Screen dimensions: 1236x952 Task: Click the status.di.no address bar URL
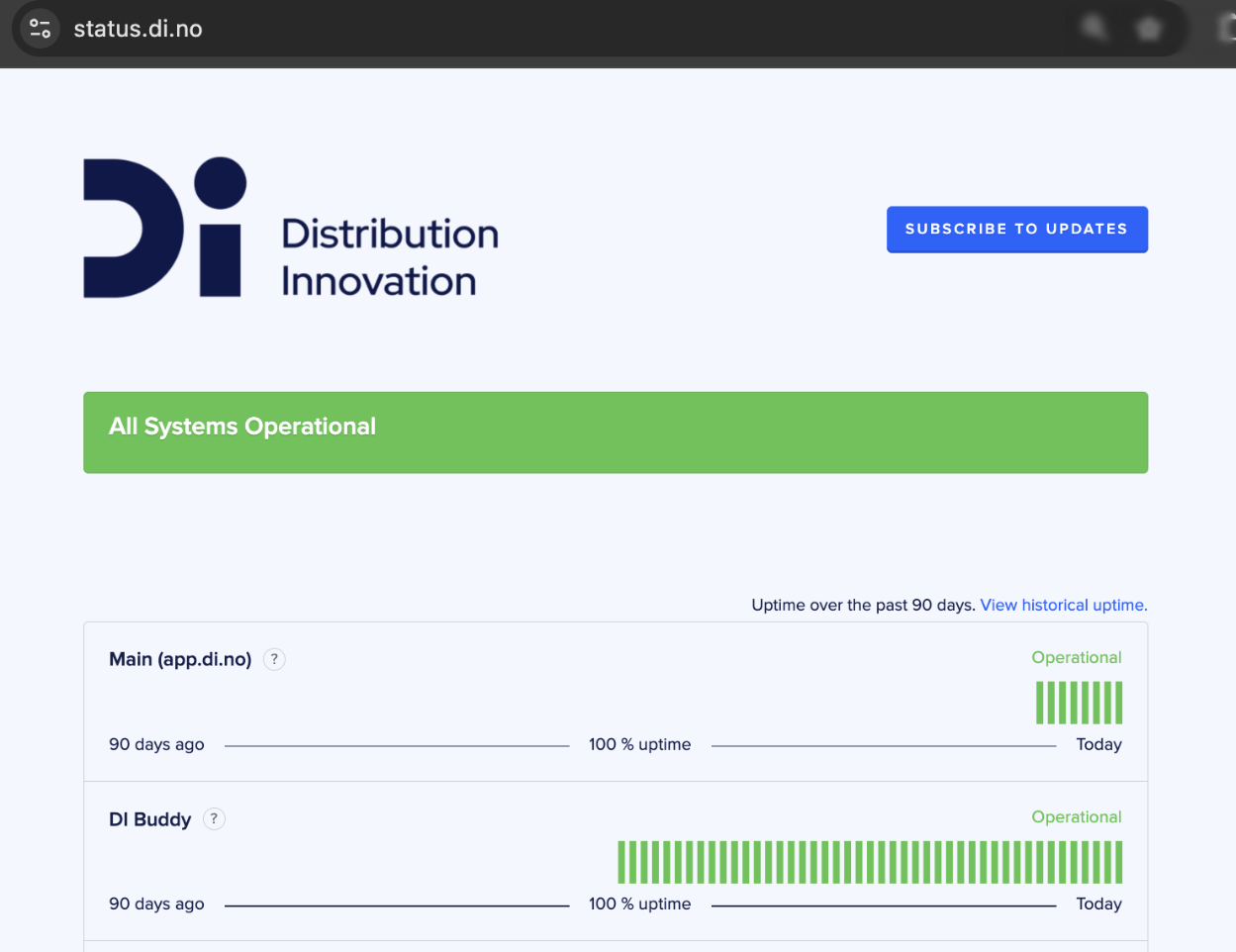[x=138, y=29]
